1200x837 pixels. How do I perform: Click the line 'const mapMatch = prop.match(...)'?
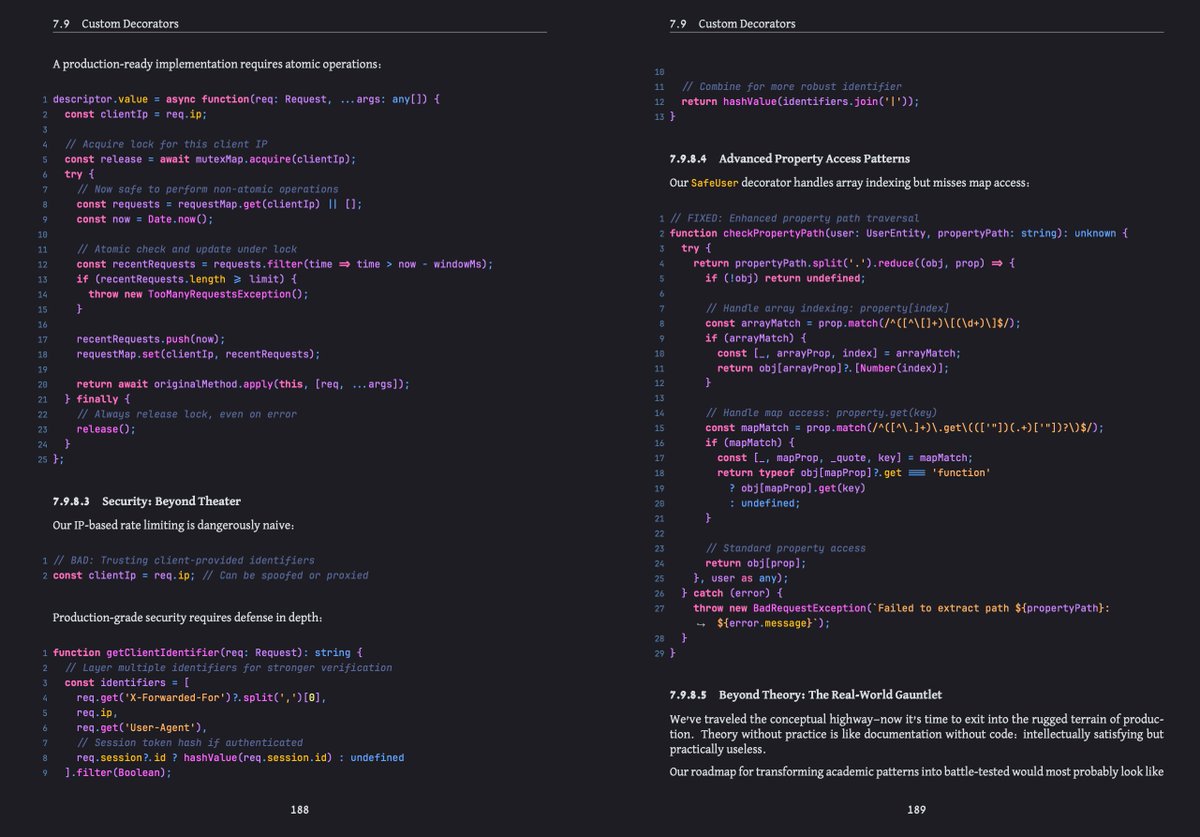[x=904, y=428]
